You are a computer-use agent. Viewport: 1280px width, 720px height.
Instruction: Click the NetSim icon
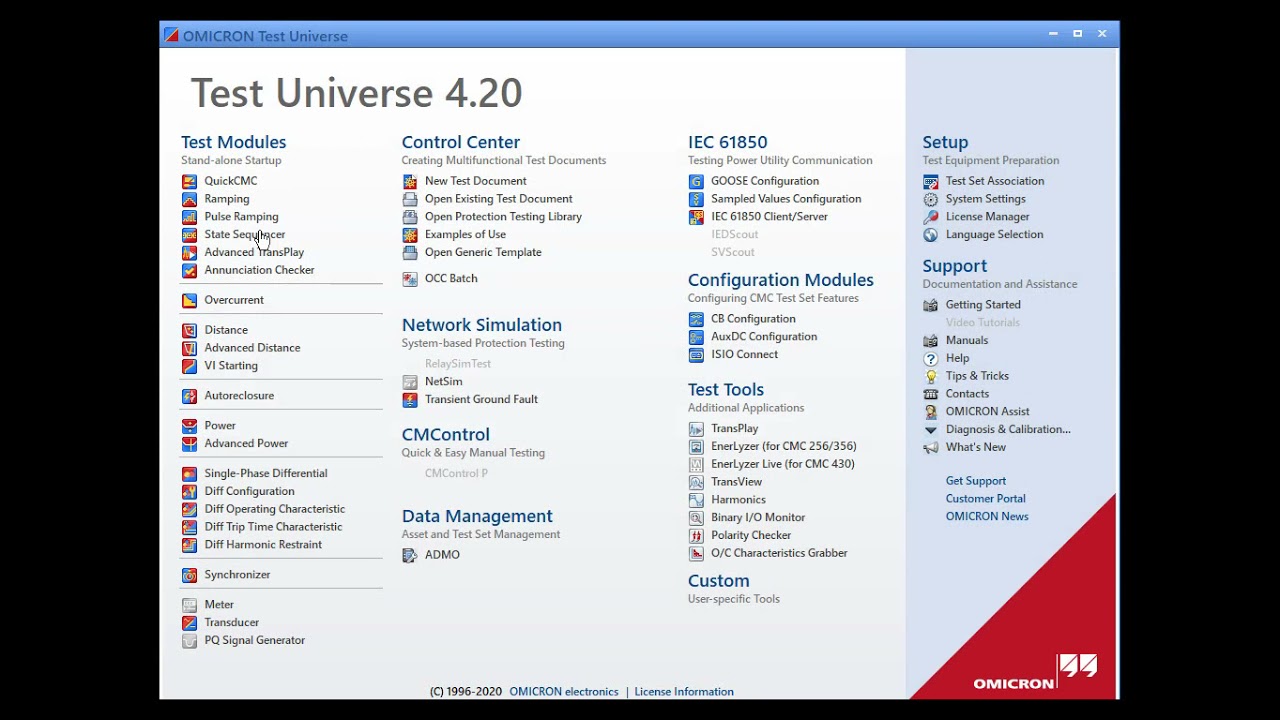coord(410,382)
